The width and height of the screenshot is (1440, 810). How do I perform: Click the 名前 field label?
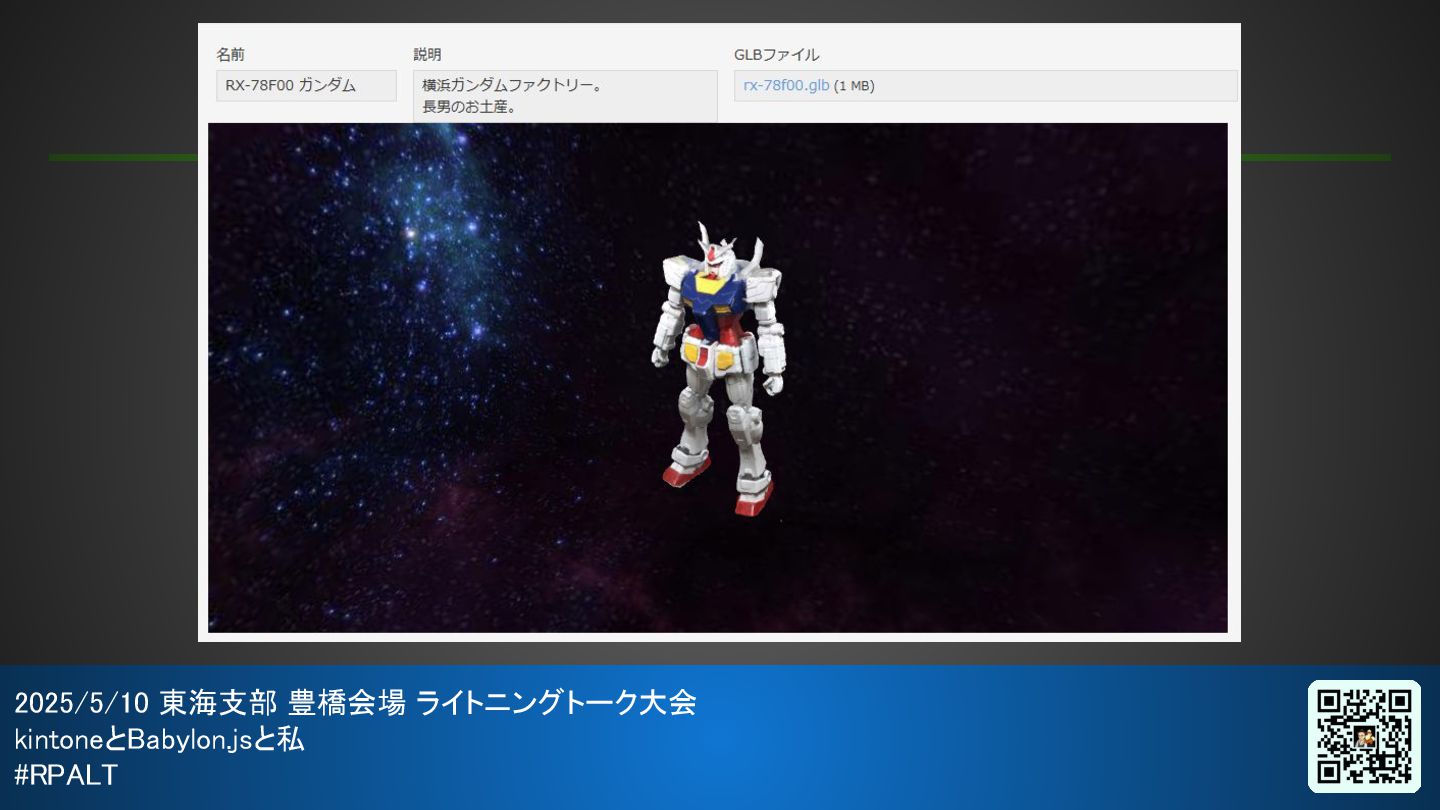pyautogui.click(x=230, y=55)
